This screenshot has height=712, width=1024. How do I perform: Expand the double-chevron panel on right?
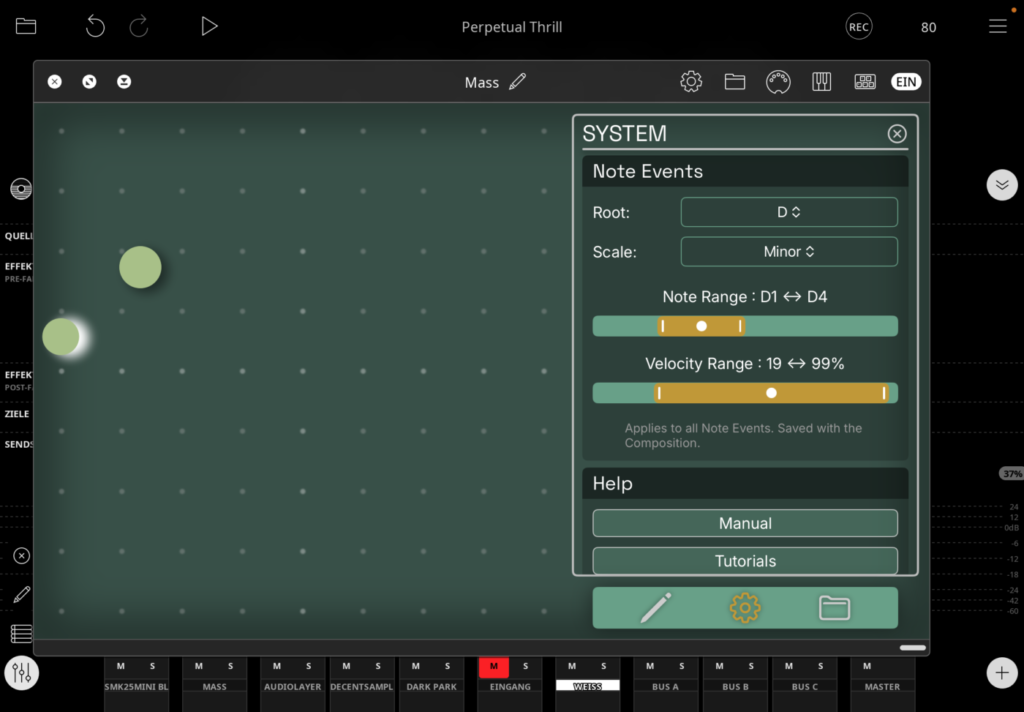coord(1001,185)
